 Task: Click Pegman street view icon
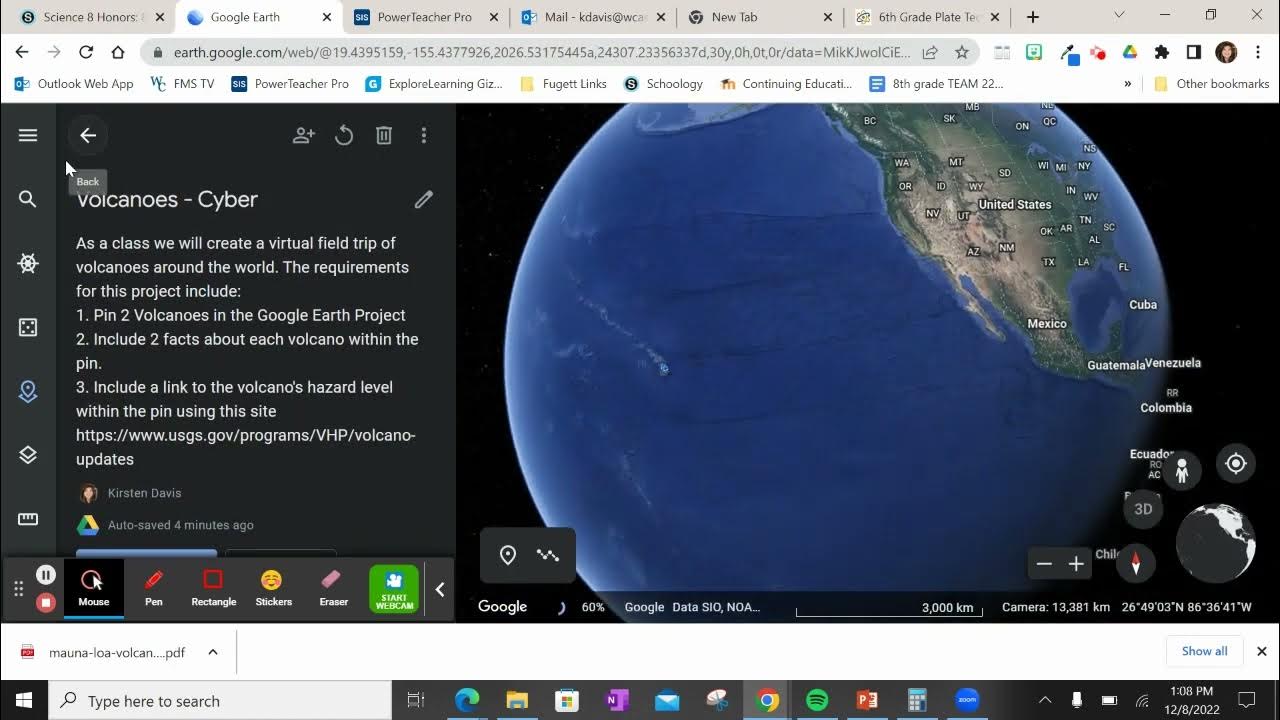coord(1182,470)
